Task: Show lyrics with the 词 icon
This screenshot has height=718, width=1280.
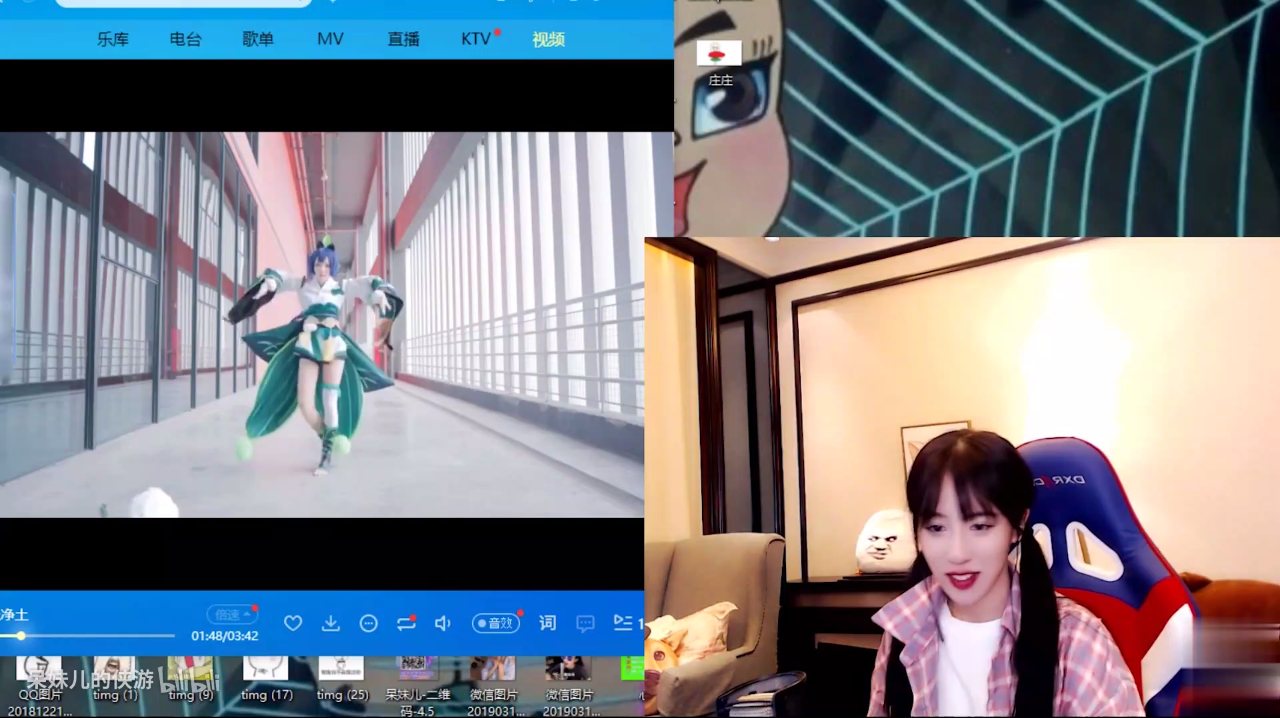Action: (547, 623)
